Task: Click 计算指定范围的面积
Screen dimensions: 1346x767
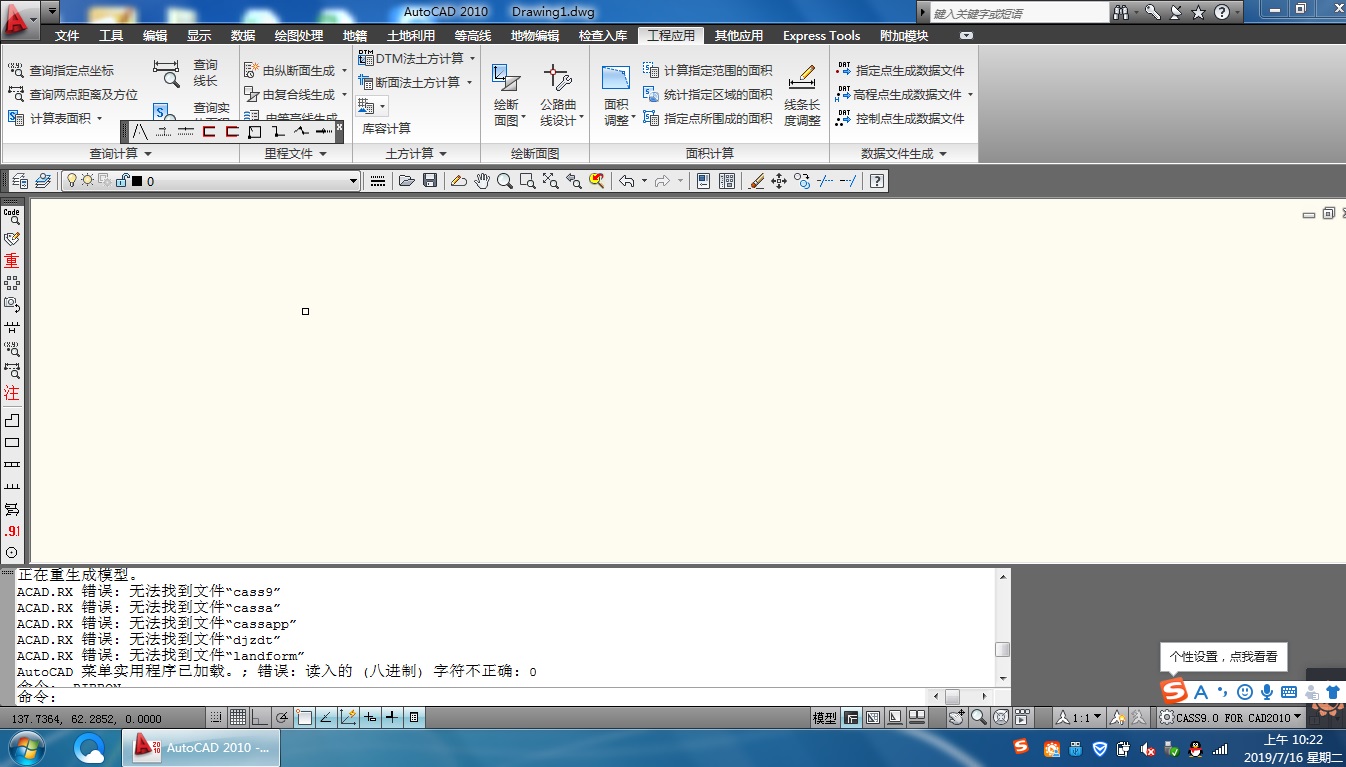Action: click(x=707, y=70)
